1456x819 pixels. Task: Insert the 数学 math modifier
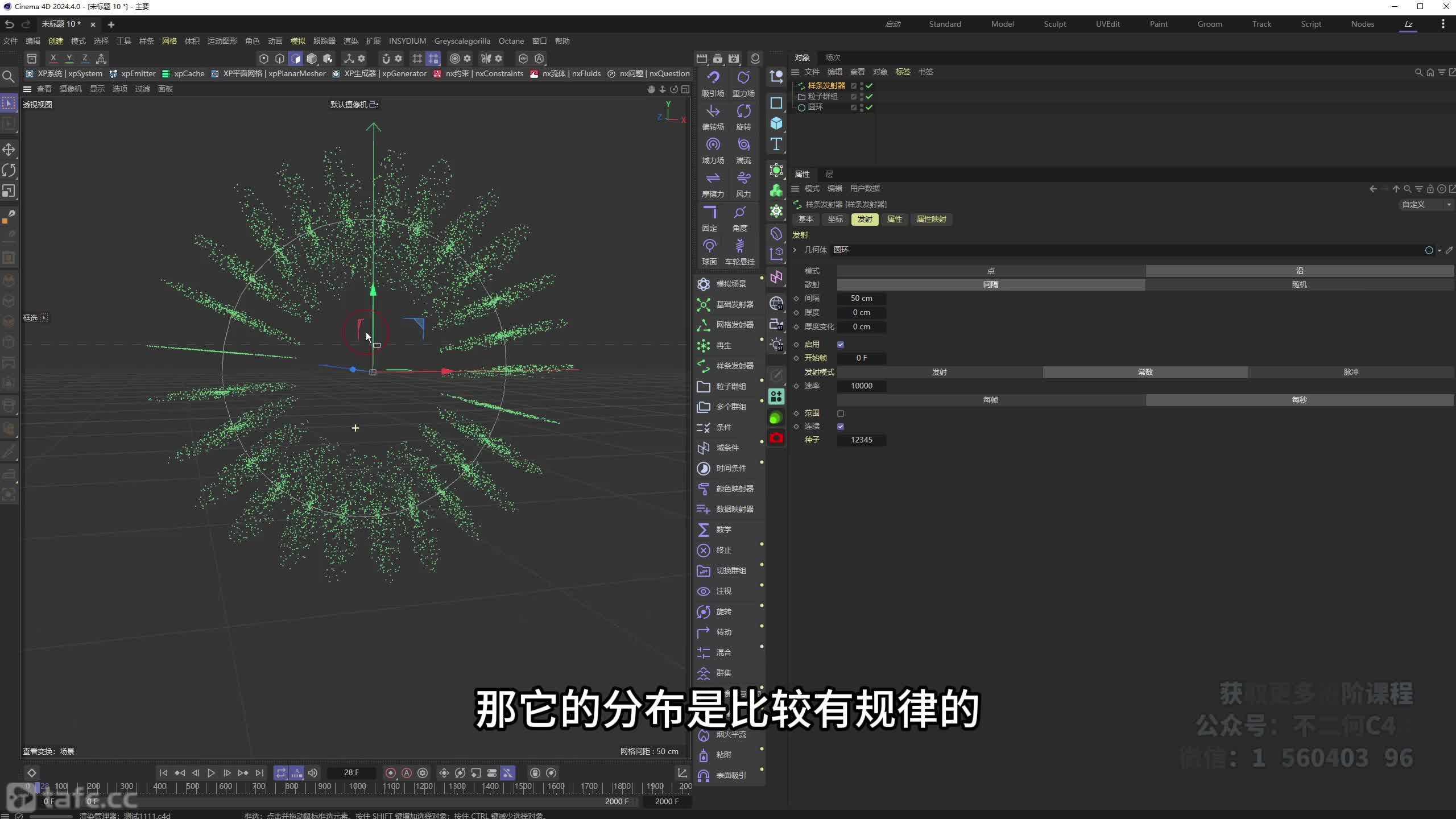(x=715, y=530)
